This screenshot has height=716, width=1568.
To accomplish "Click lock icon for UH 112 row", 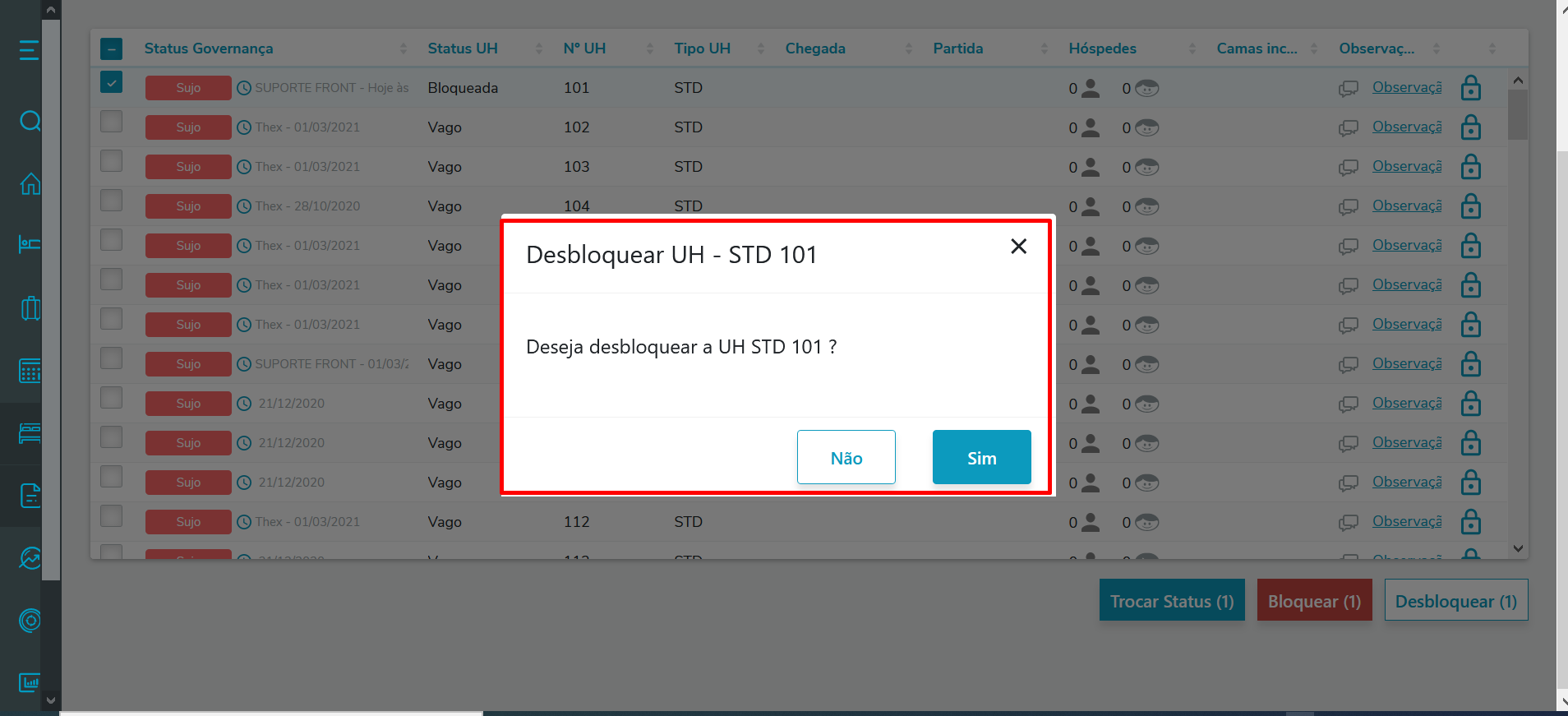I will [x=1471, y=521].
